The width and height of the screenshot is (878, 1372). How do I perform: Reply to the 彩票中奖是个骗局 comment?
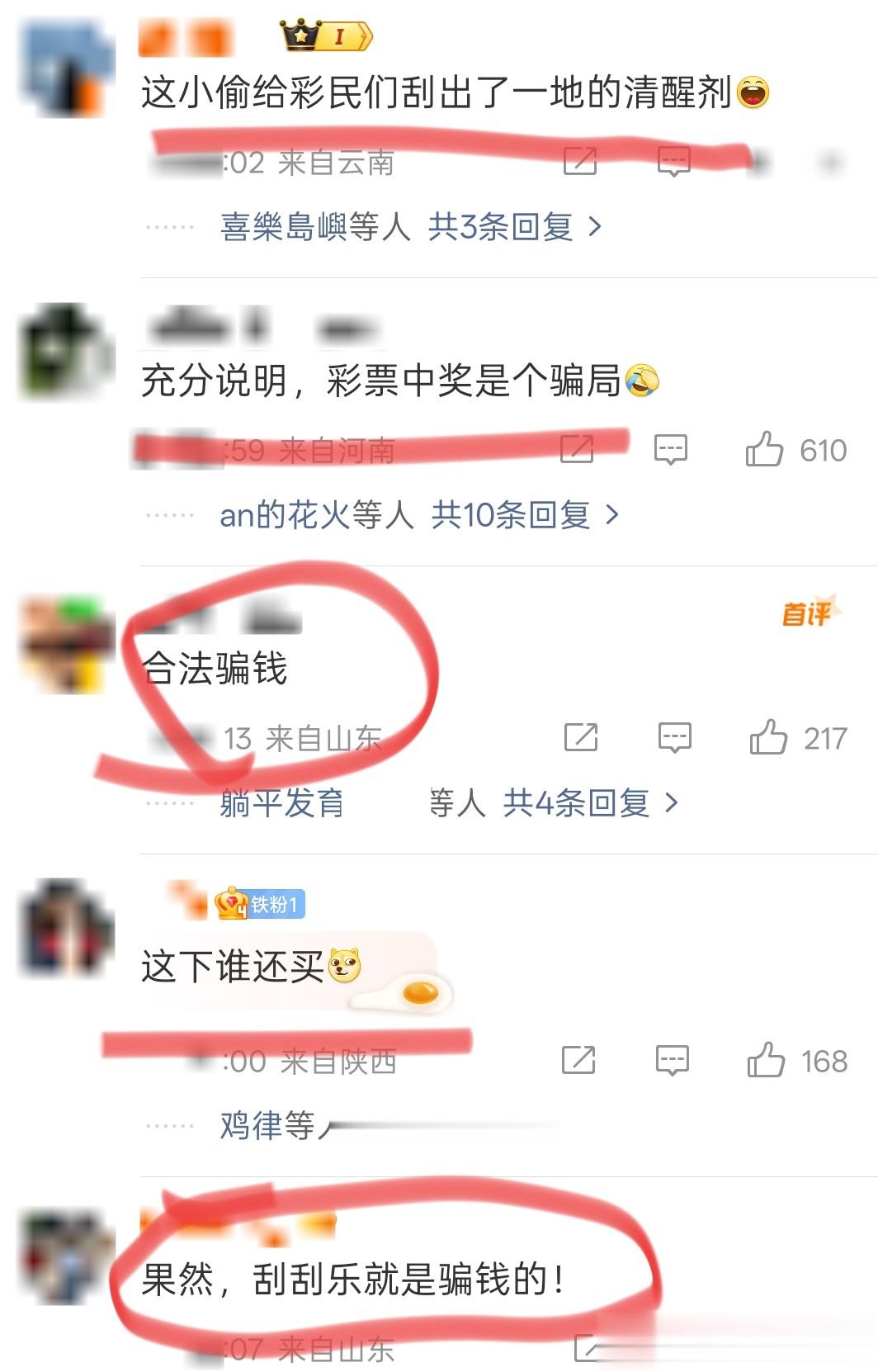(671, 450)
